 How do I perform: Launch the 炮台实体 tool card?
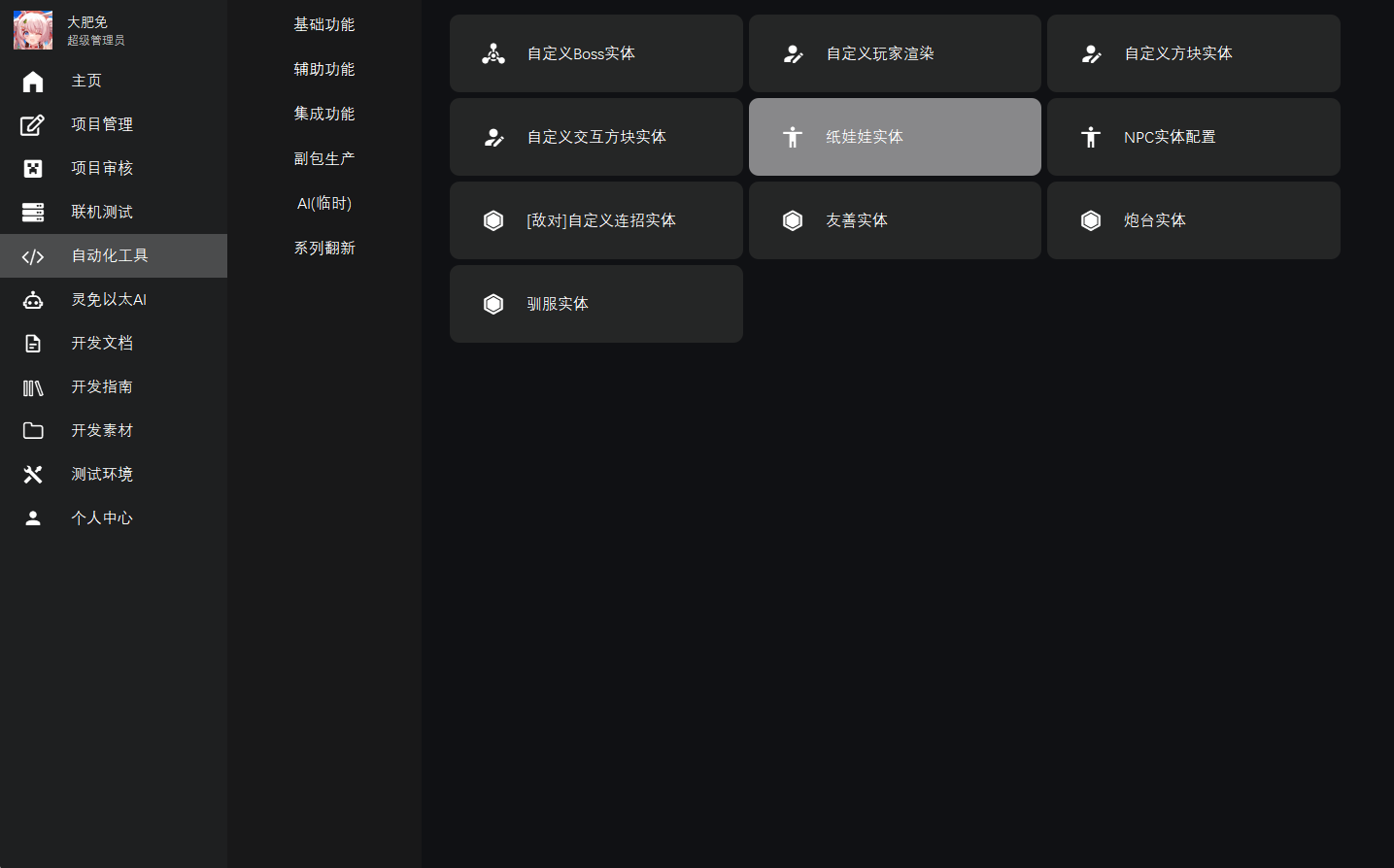(1193, 221)
